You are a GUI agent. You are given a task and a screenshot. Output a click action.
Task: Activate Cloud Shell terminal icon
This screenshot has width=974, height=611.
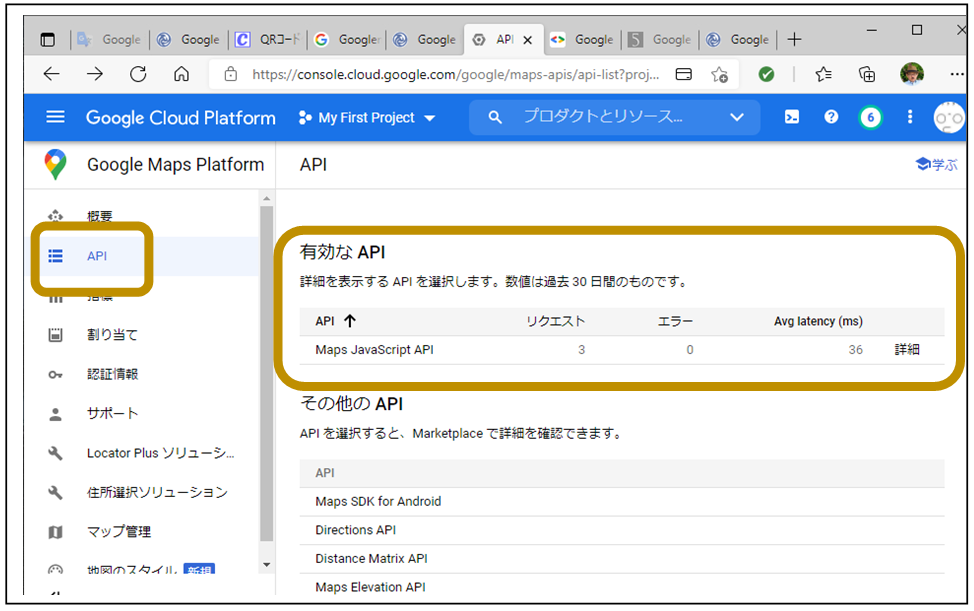791,117
